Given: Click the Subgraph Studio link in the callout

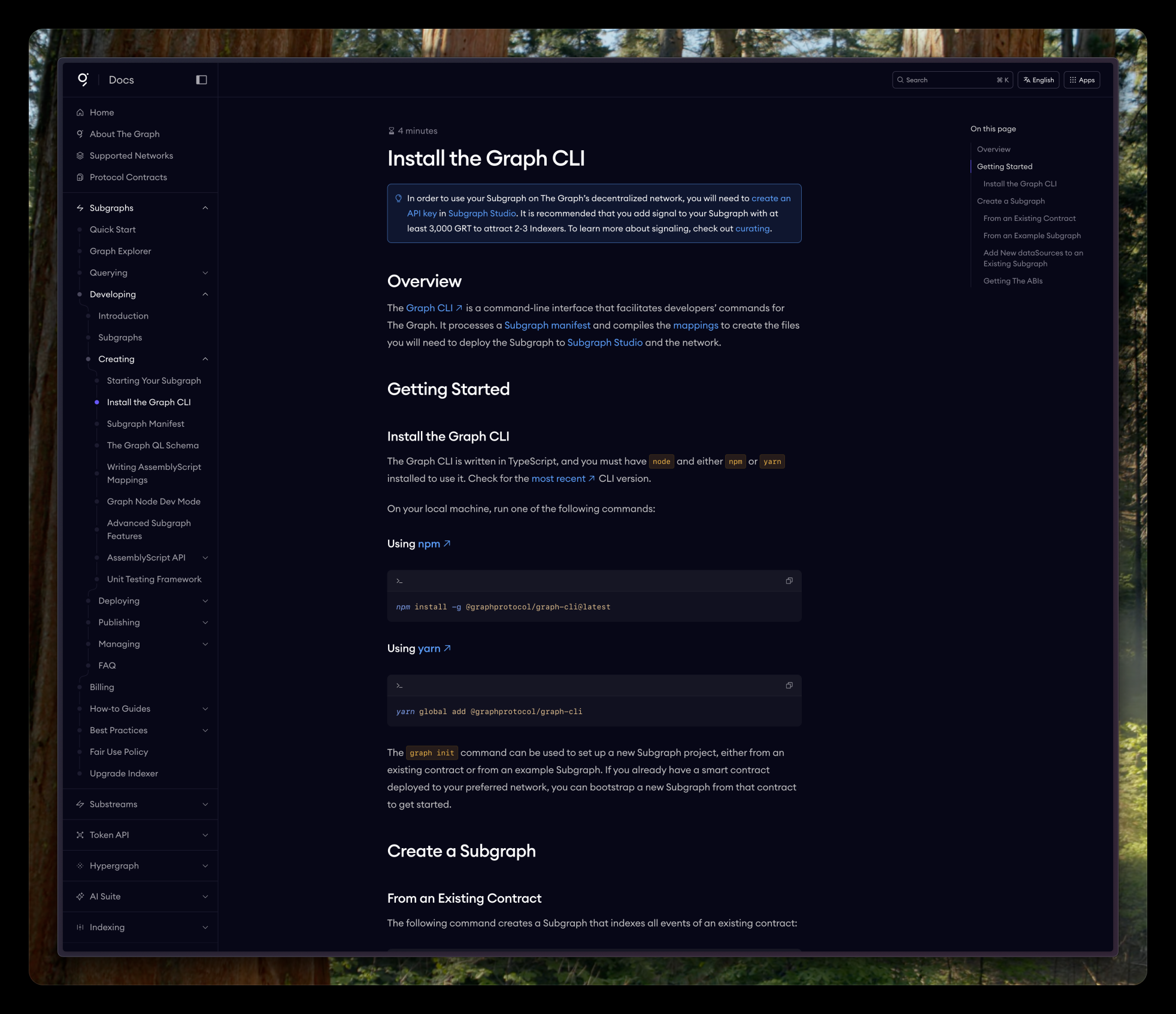Looking at the screenshot, I should point(482,213).
